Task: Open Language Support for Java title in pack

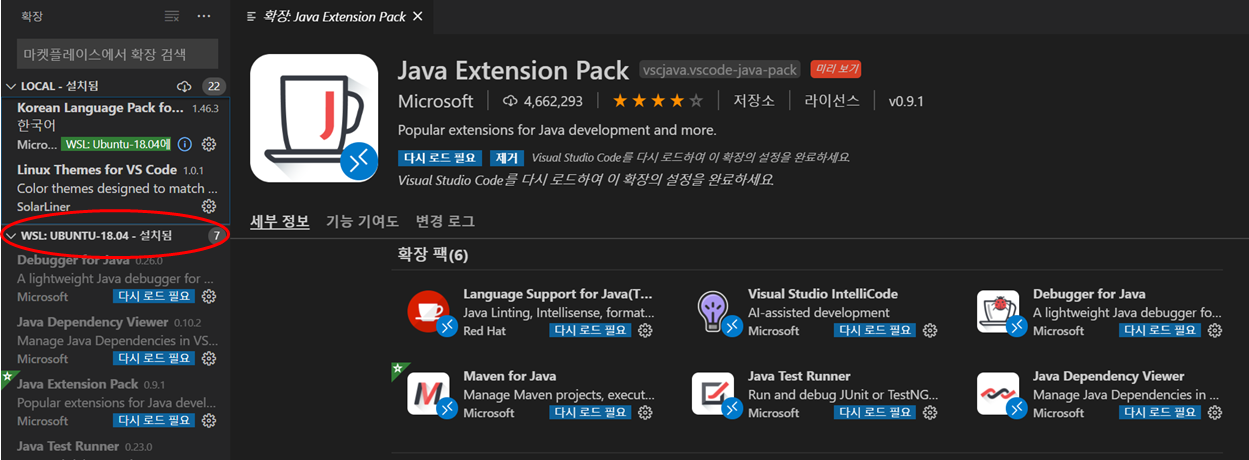Action: pyautogui.click(x=558, y=294)
